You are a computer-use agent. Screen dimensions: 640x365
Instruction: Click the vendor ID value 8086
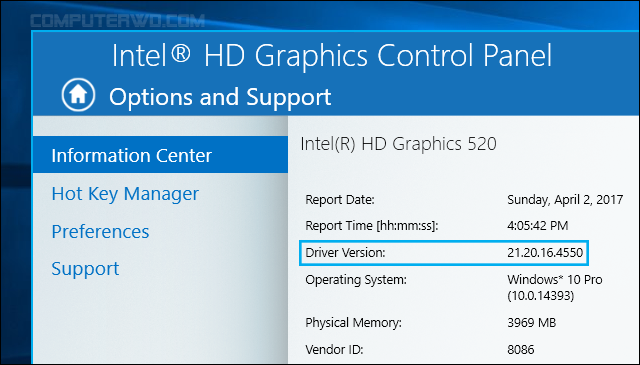click(x=520, y=349)
